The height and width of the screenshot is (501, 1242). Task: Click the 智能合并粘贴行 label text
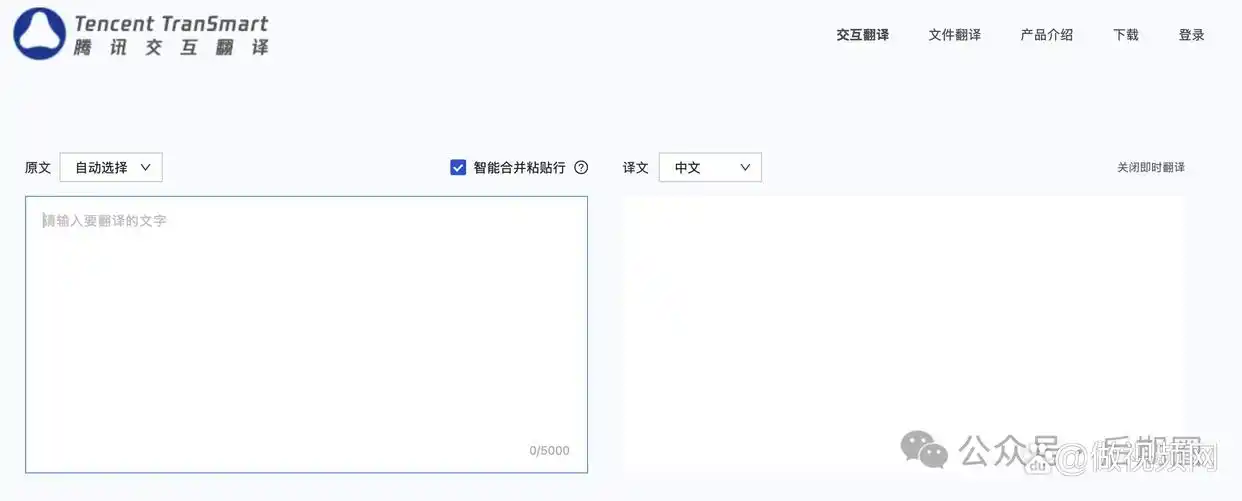[519, 168]
